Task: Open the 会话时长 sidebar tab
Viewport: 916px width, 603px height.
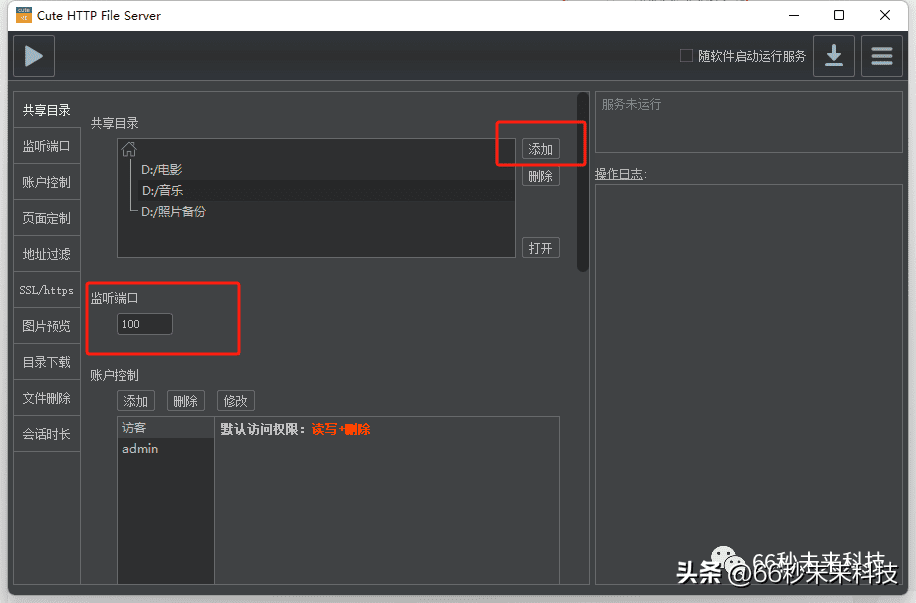Action: 46,434
